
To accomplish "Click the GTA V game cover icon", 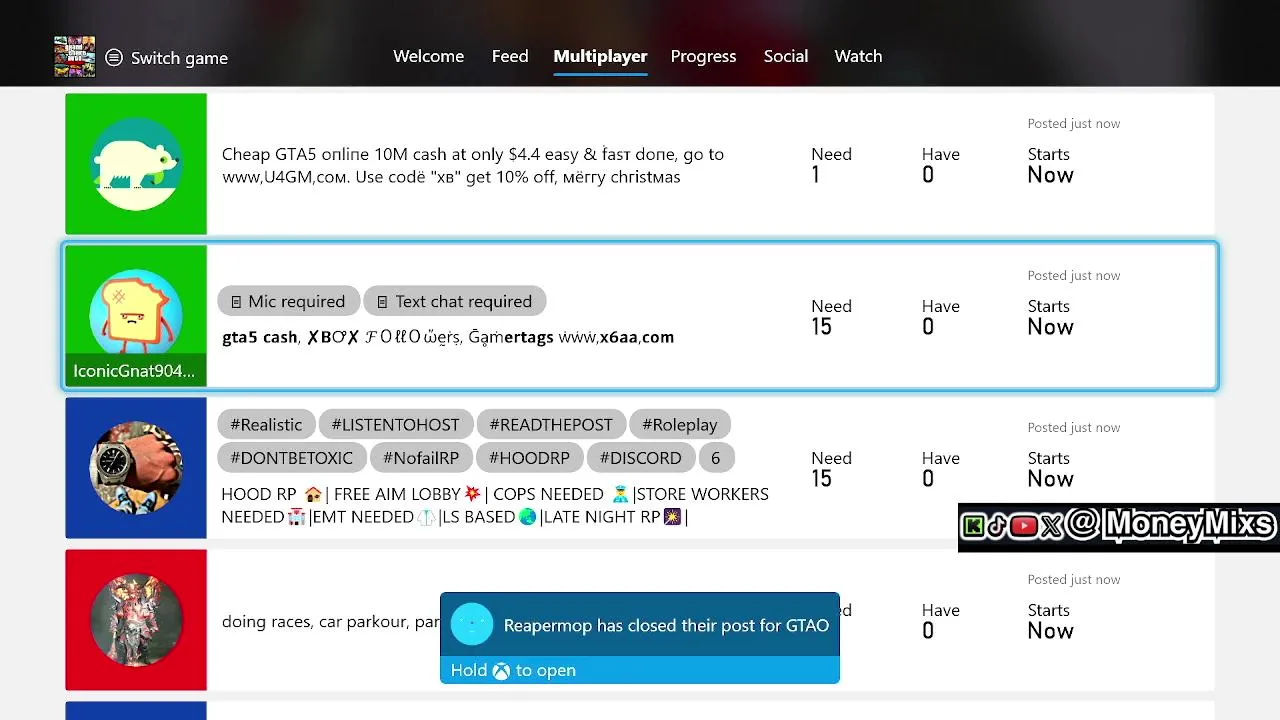I will (x=75, y=57).
